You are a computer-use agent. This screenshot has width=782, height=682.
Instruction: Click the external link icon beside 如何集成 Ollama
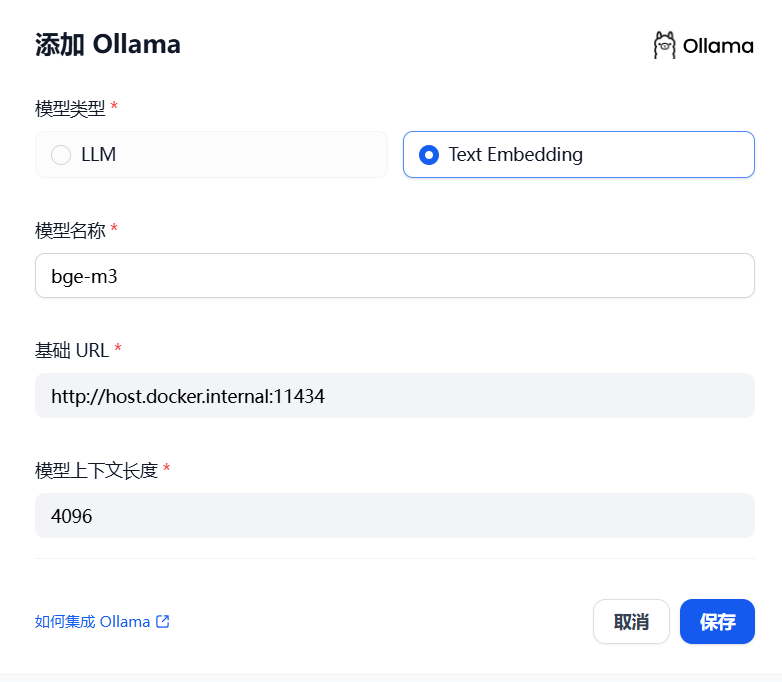[163, 621]
